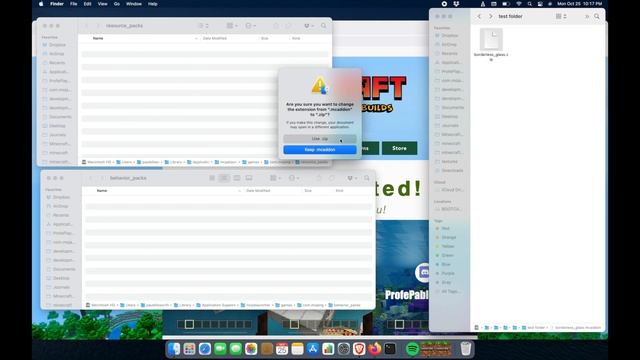This screenshot has height=360, width=640.
Task: Open Group By dropdown in resource_packs window
Action: [232, 26]
